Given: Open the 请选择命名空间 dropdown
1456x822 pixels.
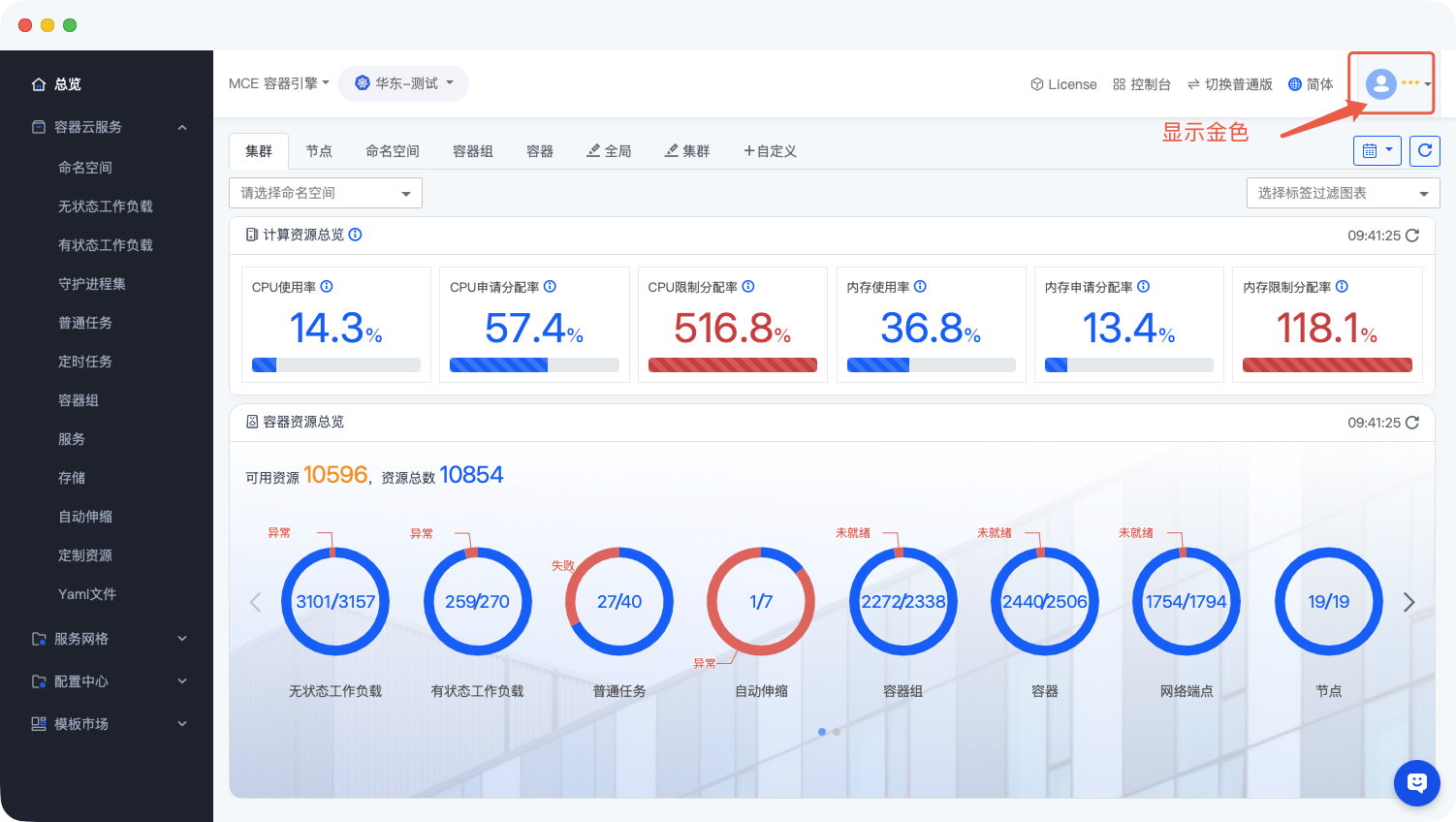Looking at the screenshot, I should (x=326, y=193).
